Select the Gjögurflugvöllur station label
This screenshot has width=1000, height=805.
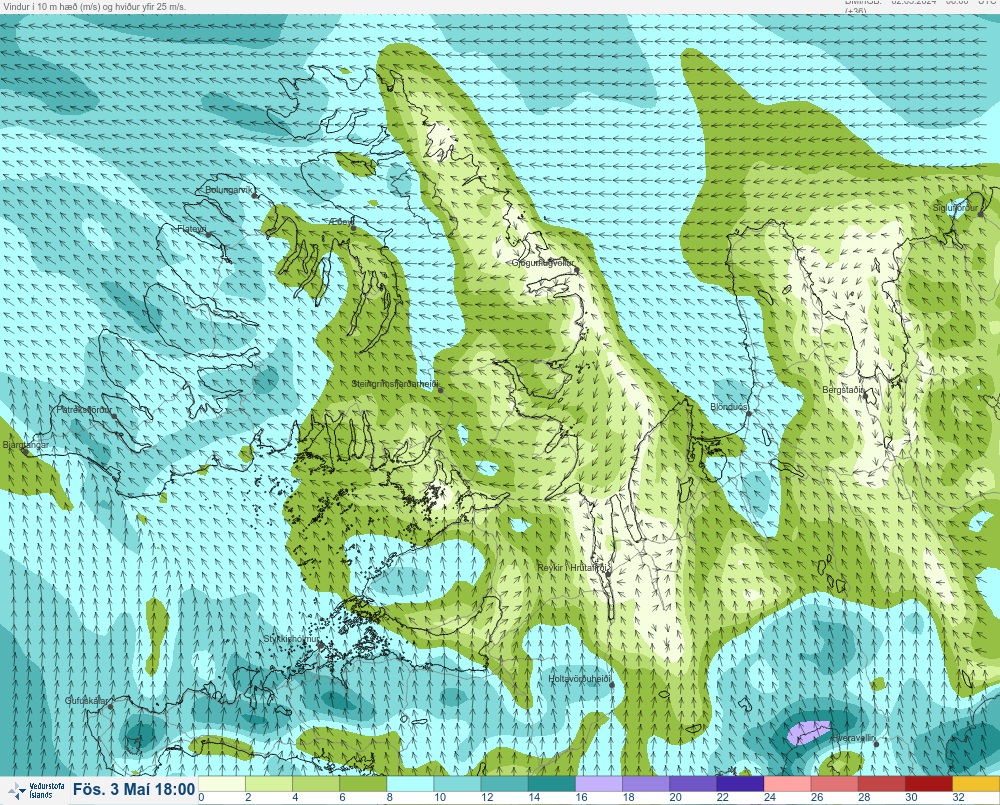542,263
